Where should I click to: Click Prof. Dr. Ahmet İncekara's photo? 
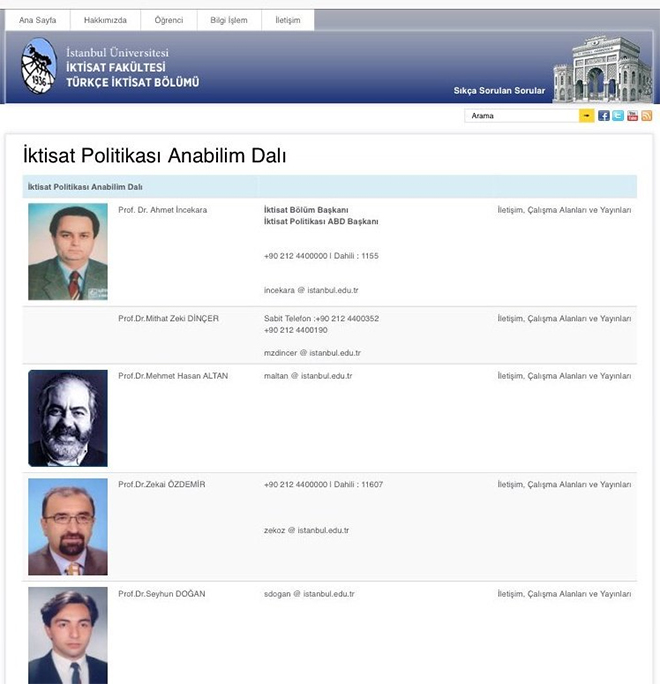pyautogui.click(x=68, y=252)
